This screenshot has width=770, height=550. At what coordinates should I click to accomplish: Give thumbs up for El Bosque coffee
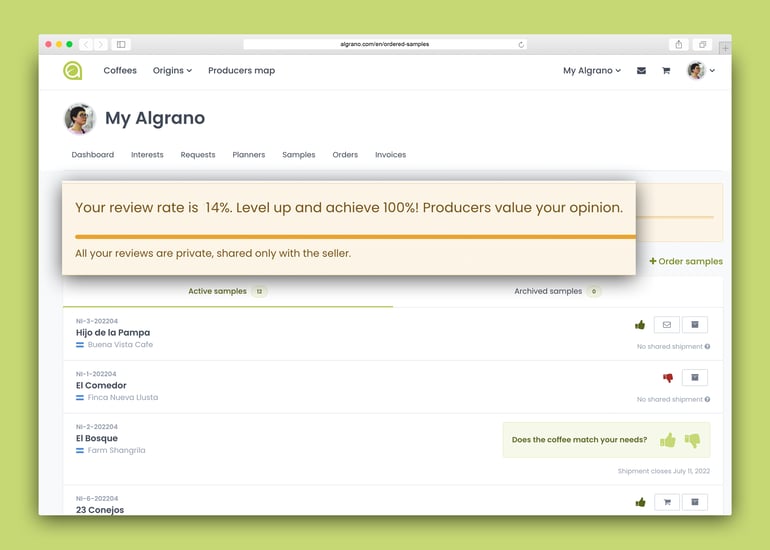pyautogui.click(x=668, y=440)
